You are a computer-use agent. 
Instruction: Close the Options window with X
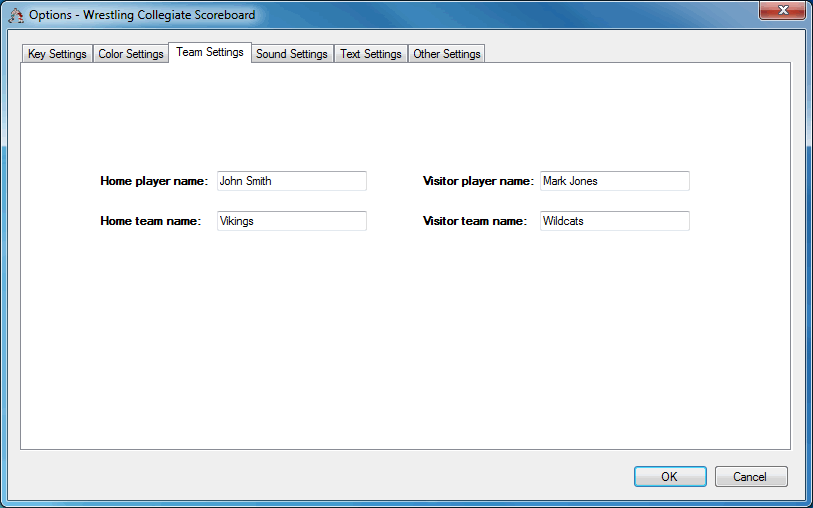[x=781, y=11]
